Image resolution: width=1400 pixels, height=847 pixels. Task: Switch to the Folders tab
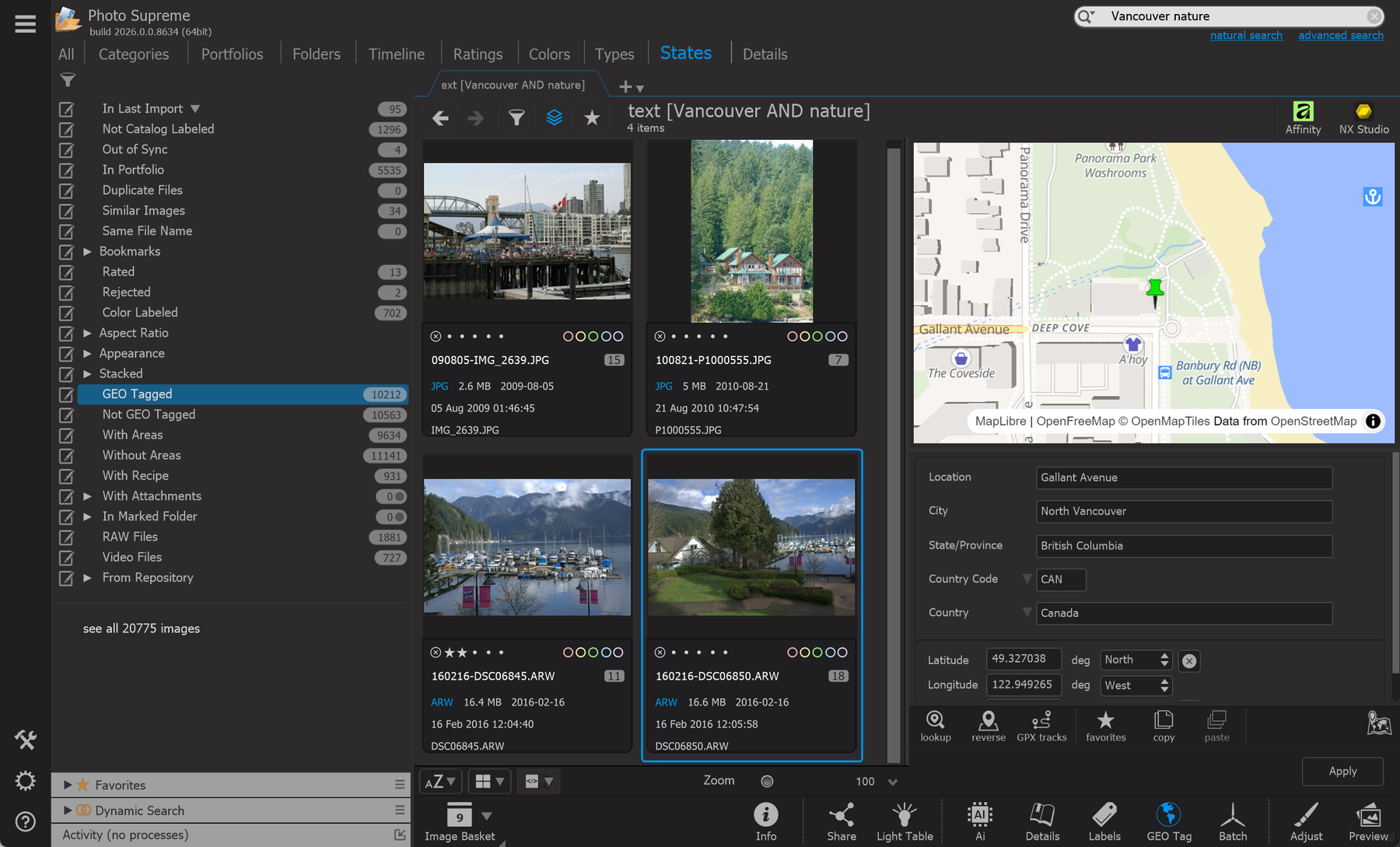[317, 54]
